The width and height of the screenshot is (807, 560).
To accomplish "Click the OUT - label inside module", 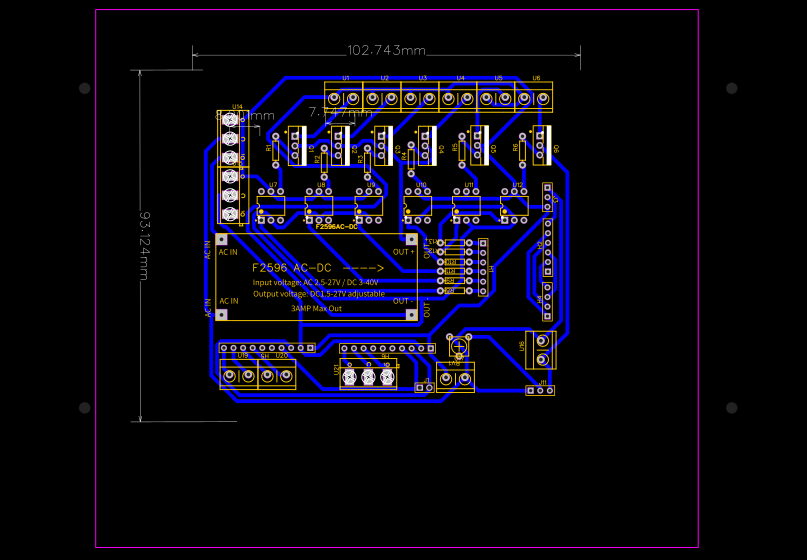I will point(404,301).
